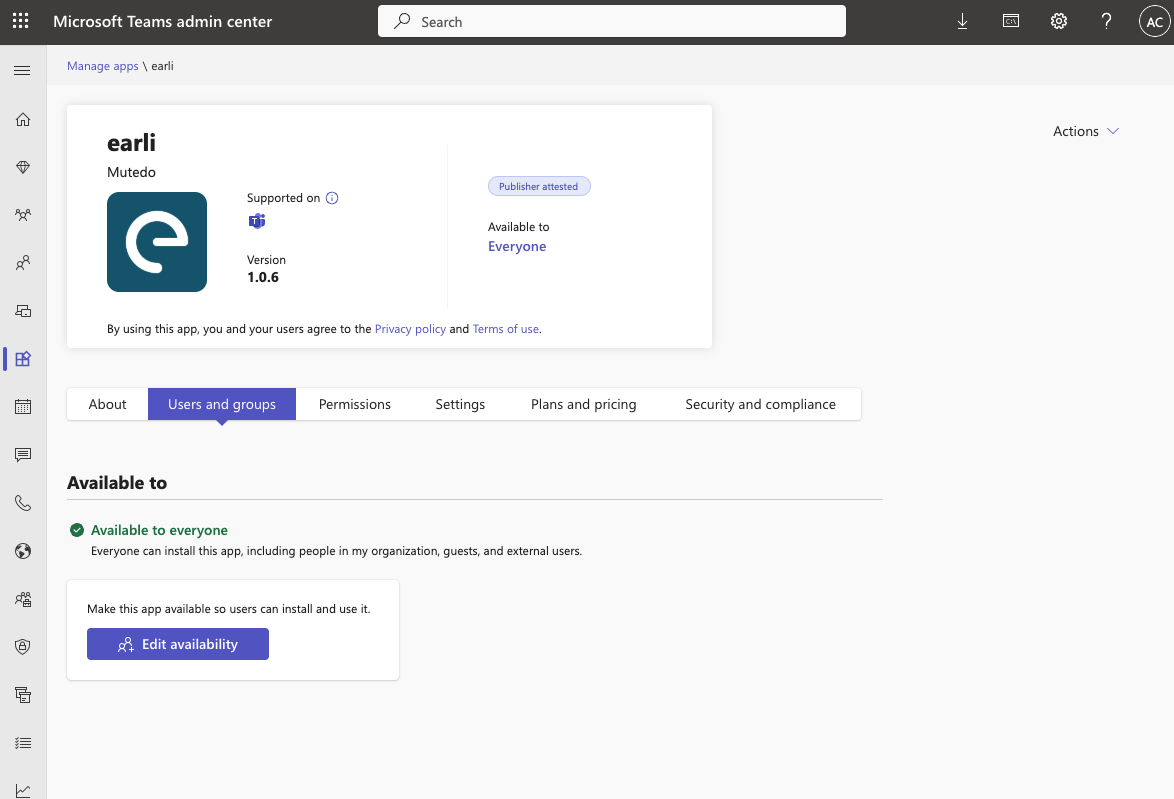Open the stacked boxes sidebar icon

pyautogui.click(x=23, y=695)
